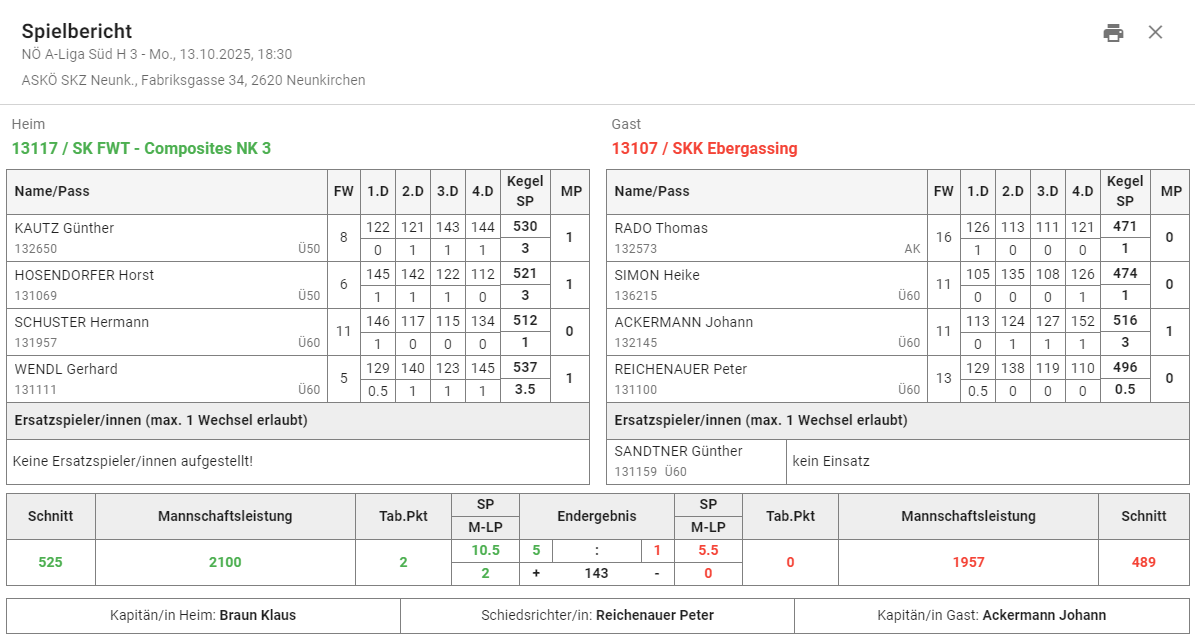This screenshot has height=641, width=1195.
Task: Click home pass number 132650
Action: point(36,248)
